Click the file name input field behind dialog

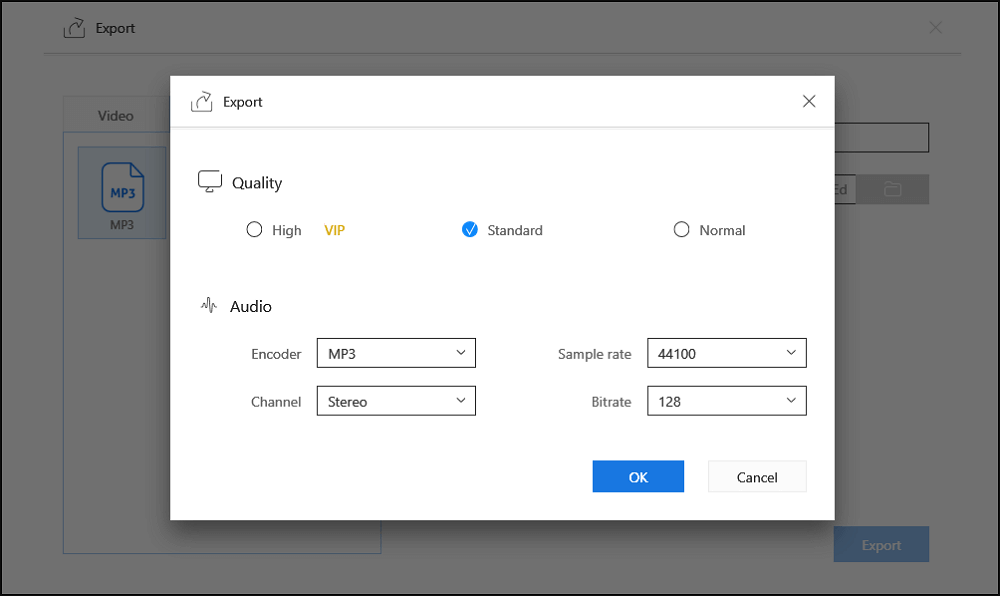click(x=882, y=138)
